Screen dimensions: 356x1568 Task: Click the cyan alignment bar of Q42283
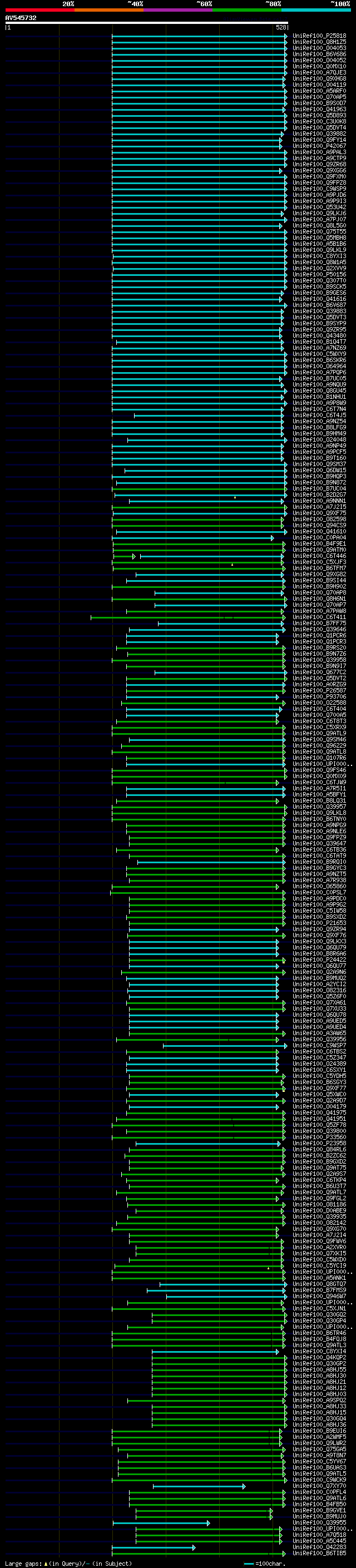154,1547
